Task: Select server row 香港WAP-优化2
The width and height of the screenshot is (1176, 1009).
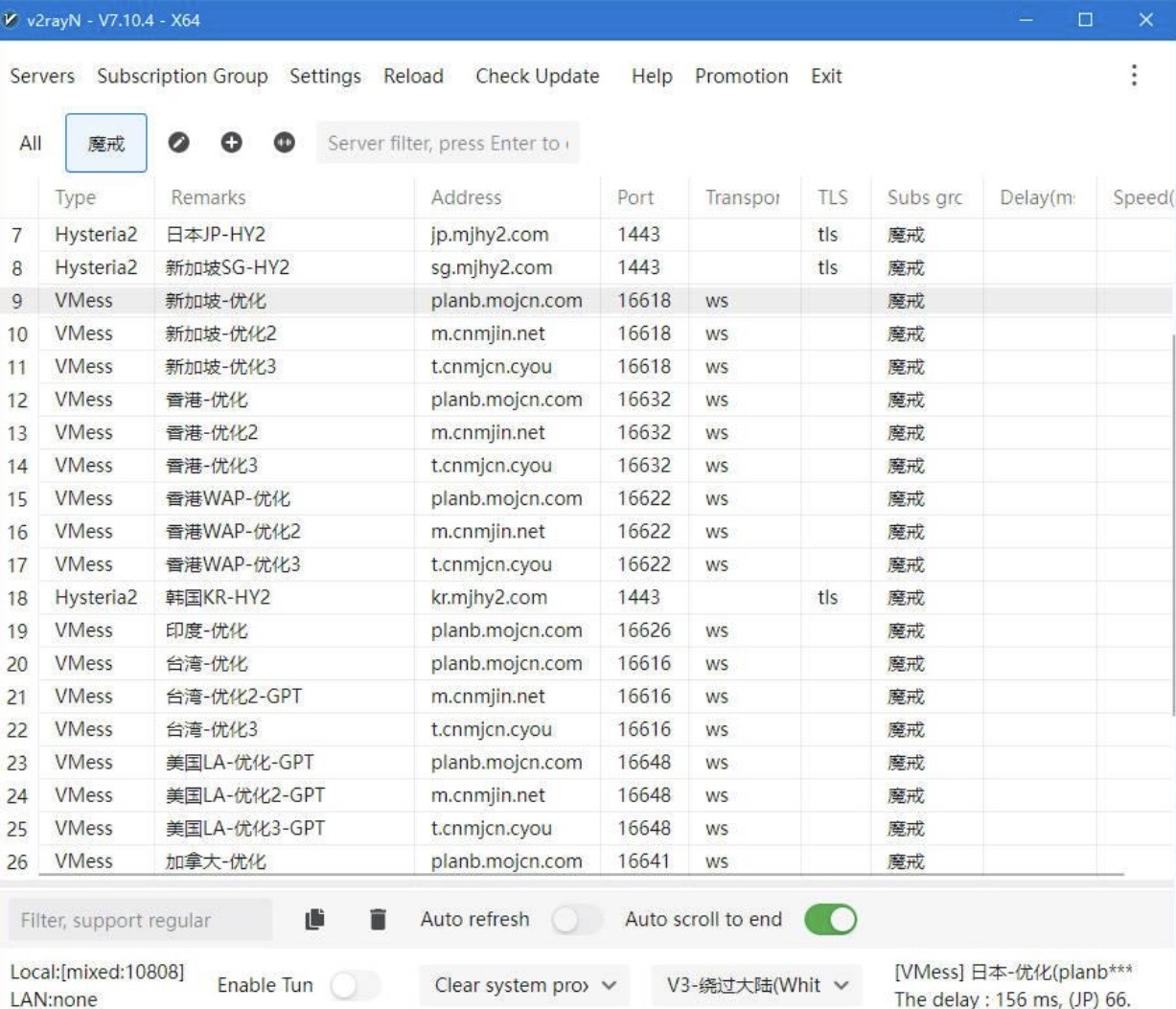Action: coord(587,532)
